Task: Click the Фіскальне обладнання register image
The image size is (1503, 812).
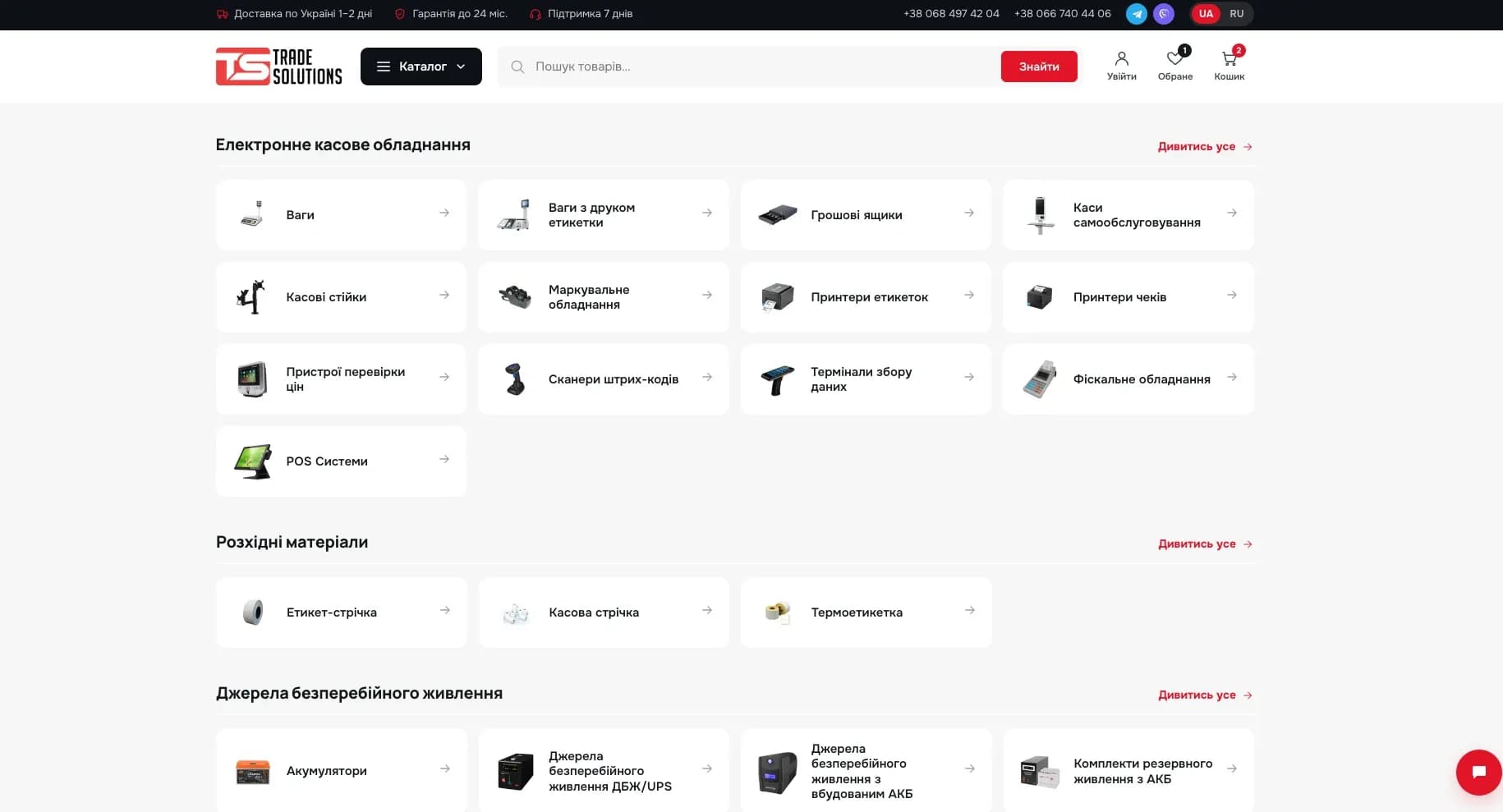Action: [x=1040, y=378]
